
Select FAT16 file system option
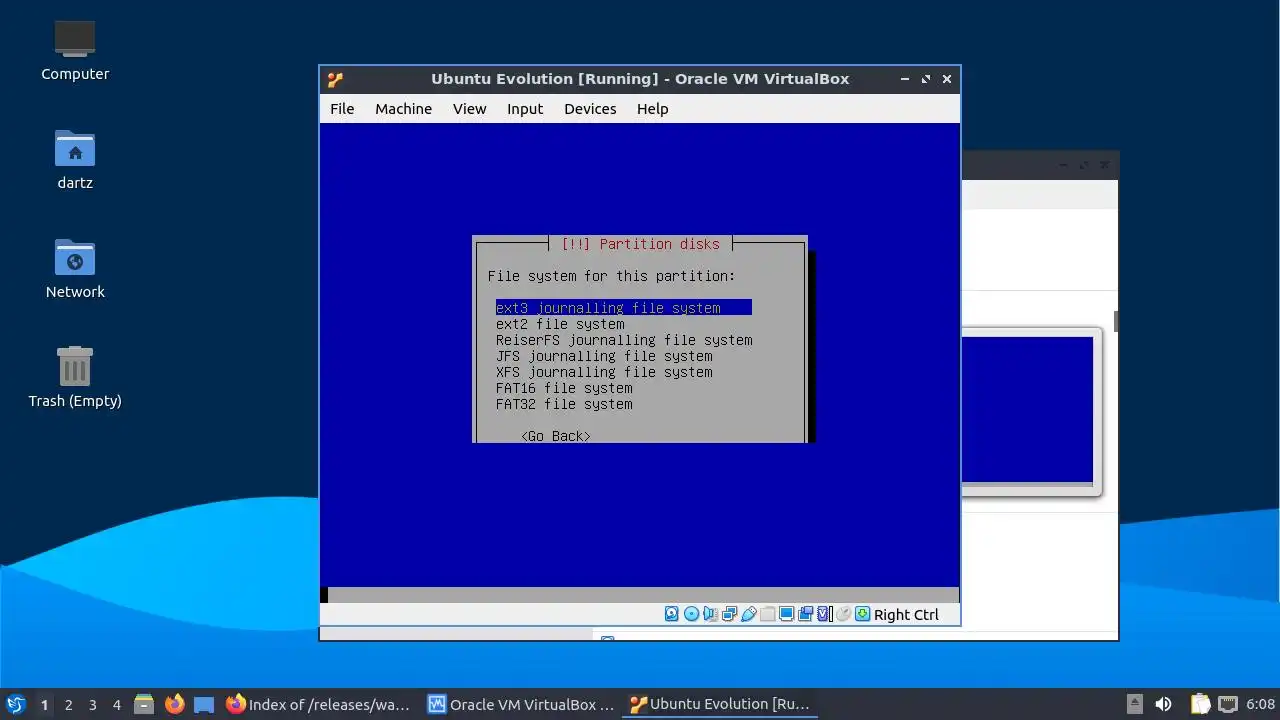click(x=564, y=388)
